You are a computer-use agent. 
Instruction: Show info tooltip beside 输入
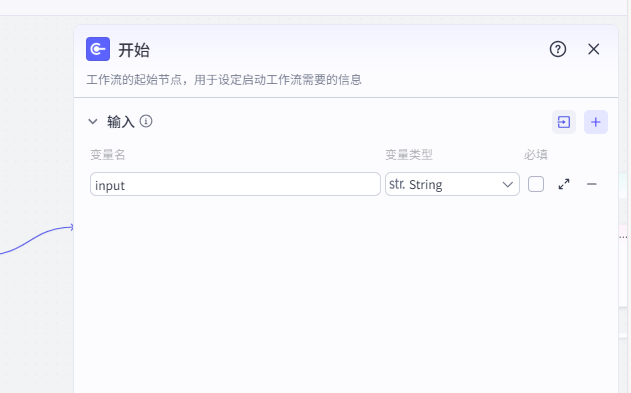[x=146, y=121]
